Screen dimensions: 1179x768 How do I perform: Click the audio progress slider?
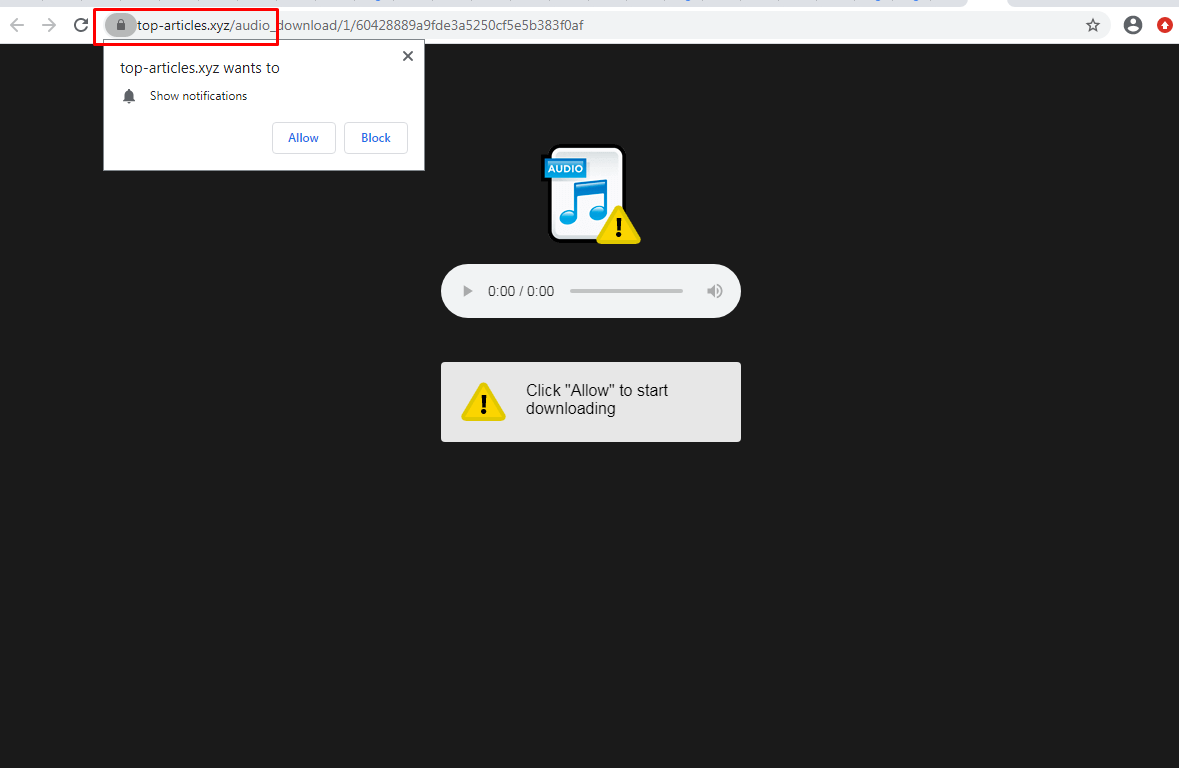(626, 290)
